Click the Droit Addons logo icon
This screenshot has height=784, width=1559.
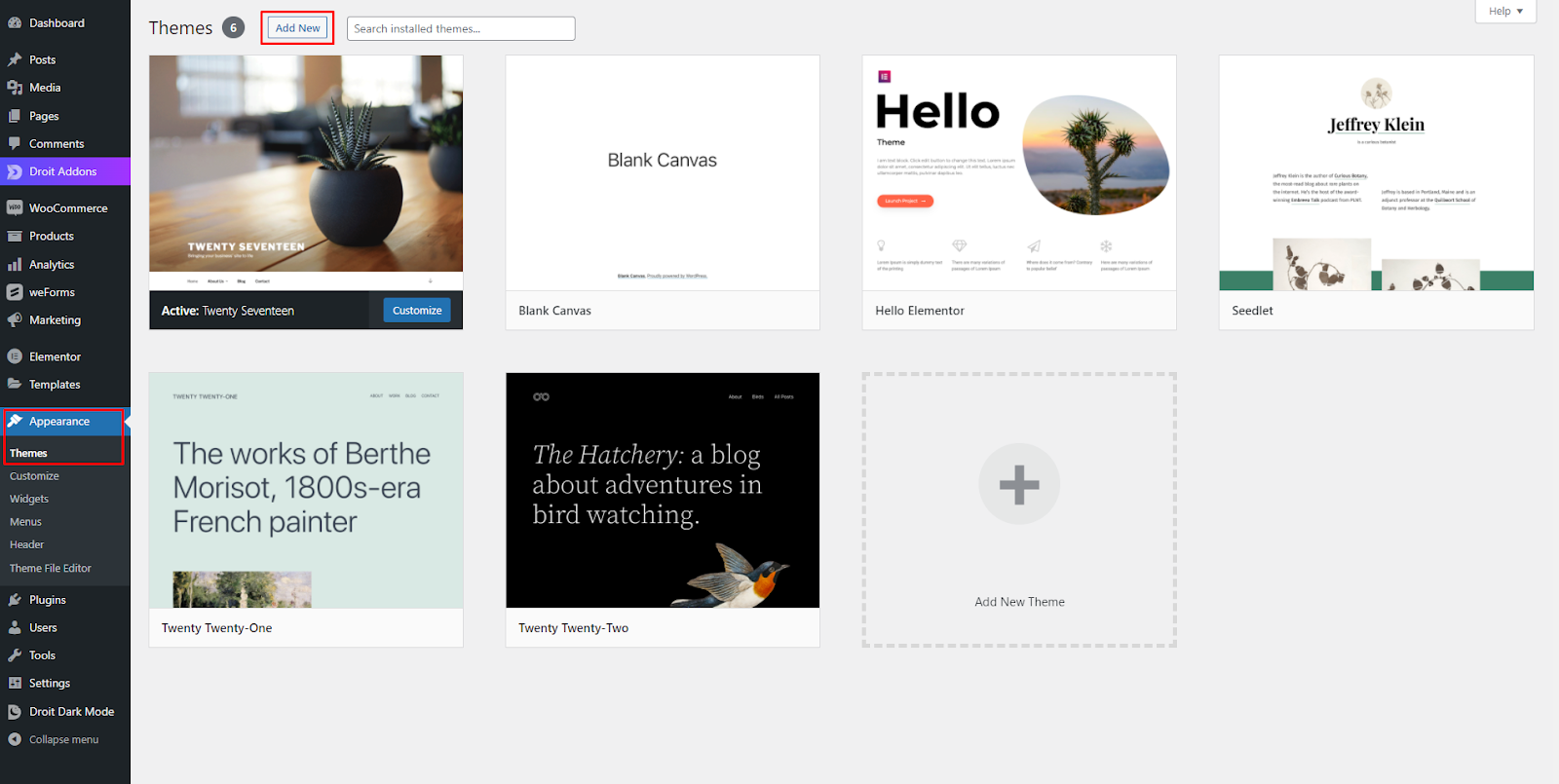coord(15,171)
